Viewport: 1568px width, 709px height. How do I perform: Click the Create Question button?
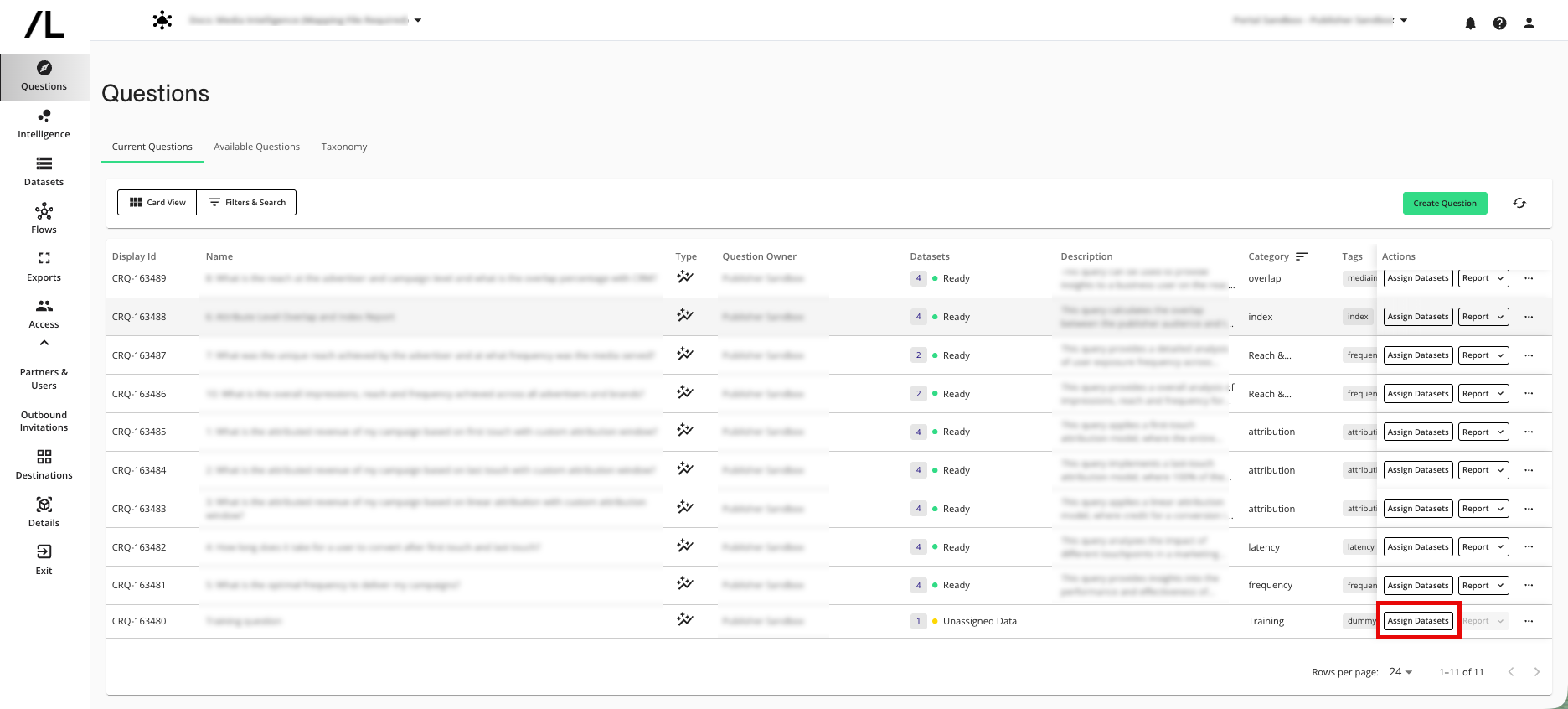(1445, 204)
